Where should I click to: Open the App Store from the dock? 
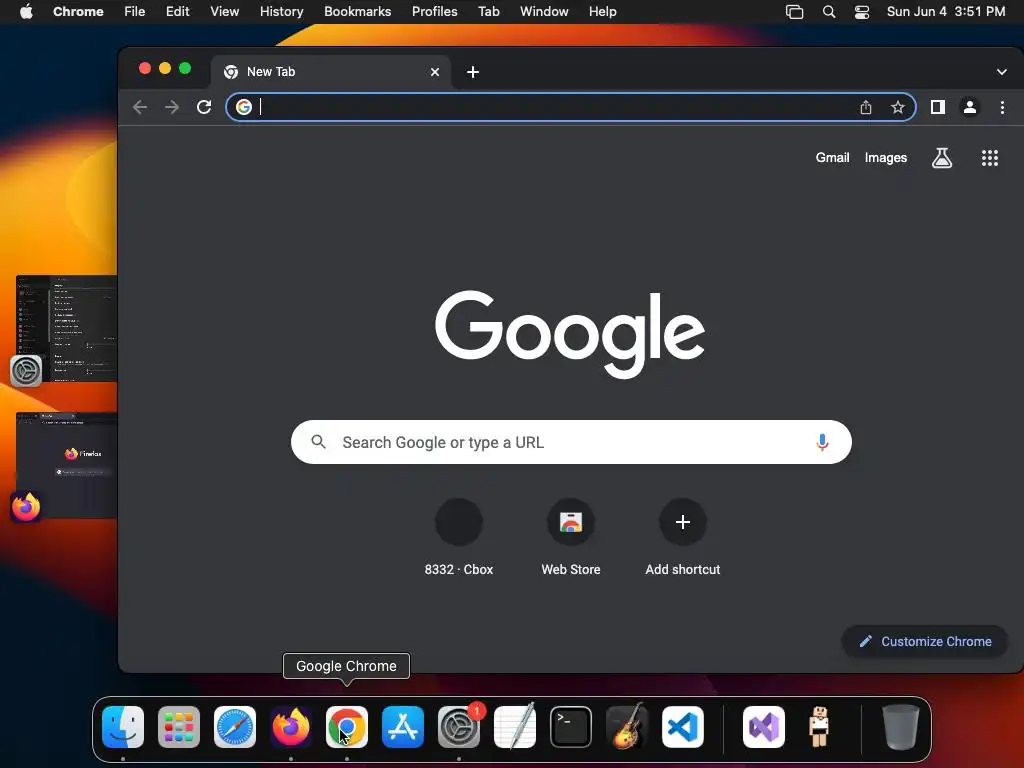coord(403,727)
